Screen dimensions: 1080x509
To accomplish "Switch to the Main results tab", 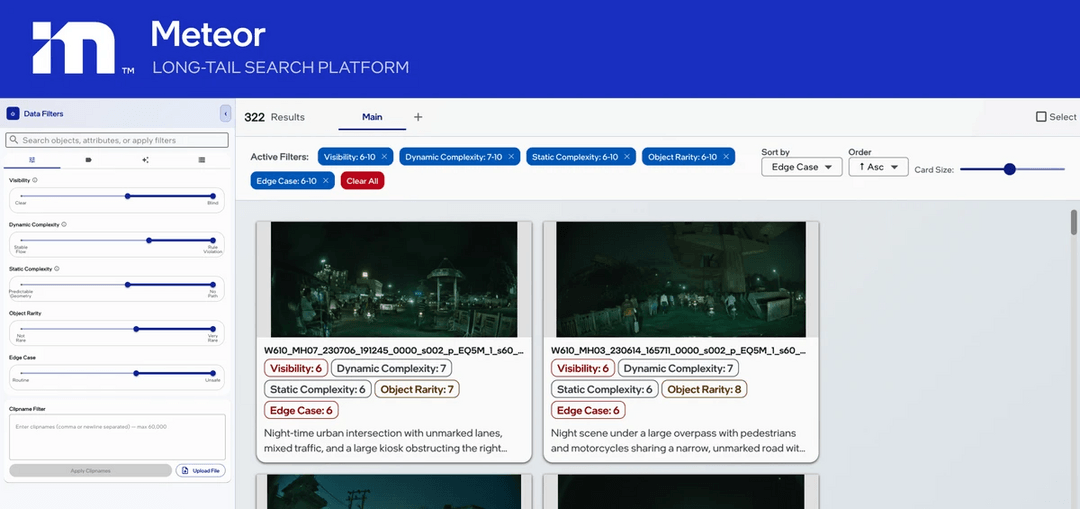I will 372,117.
